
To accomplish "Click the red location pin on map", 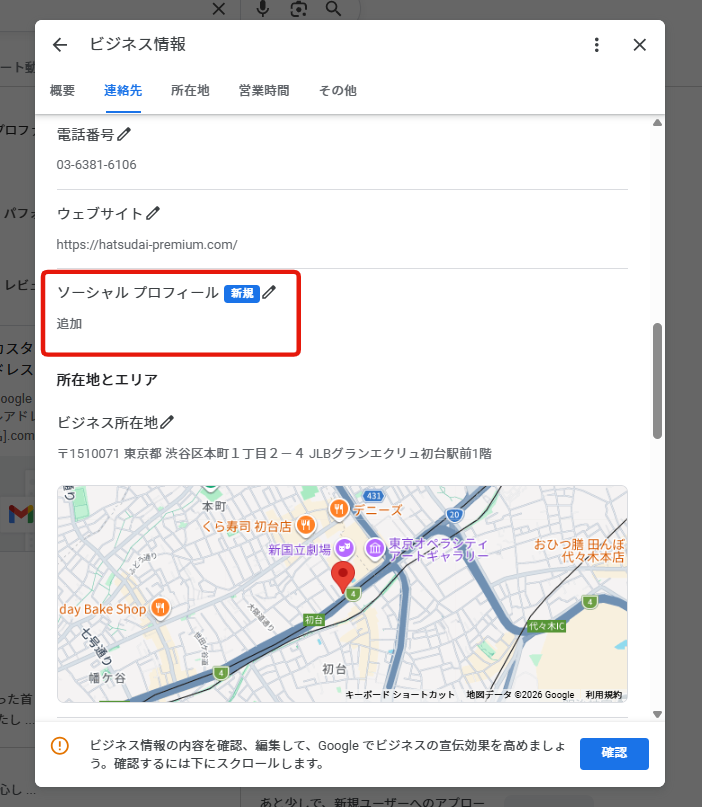I will pyautogui.click(x=343, y=576).
